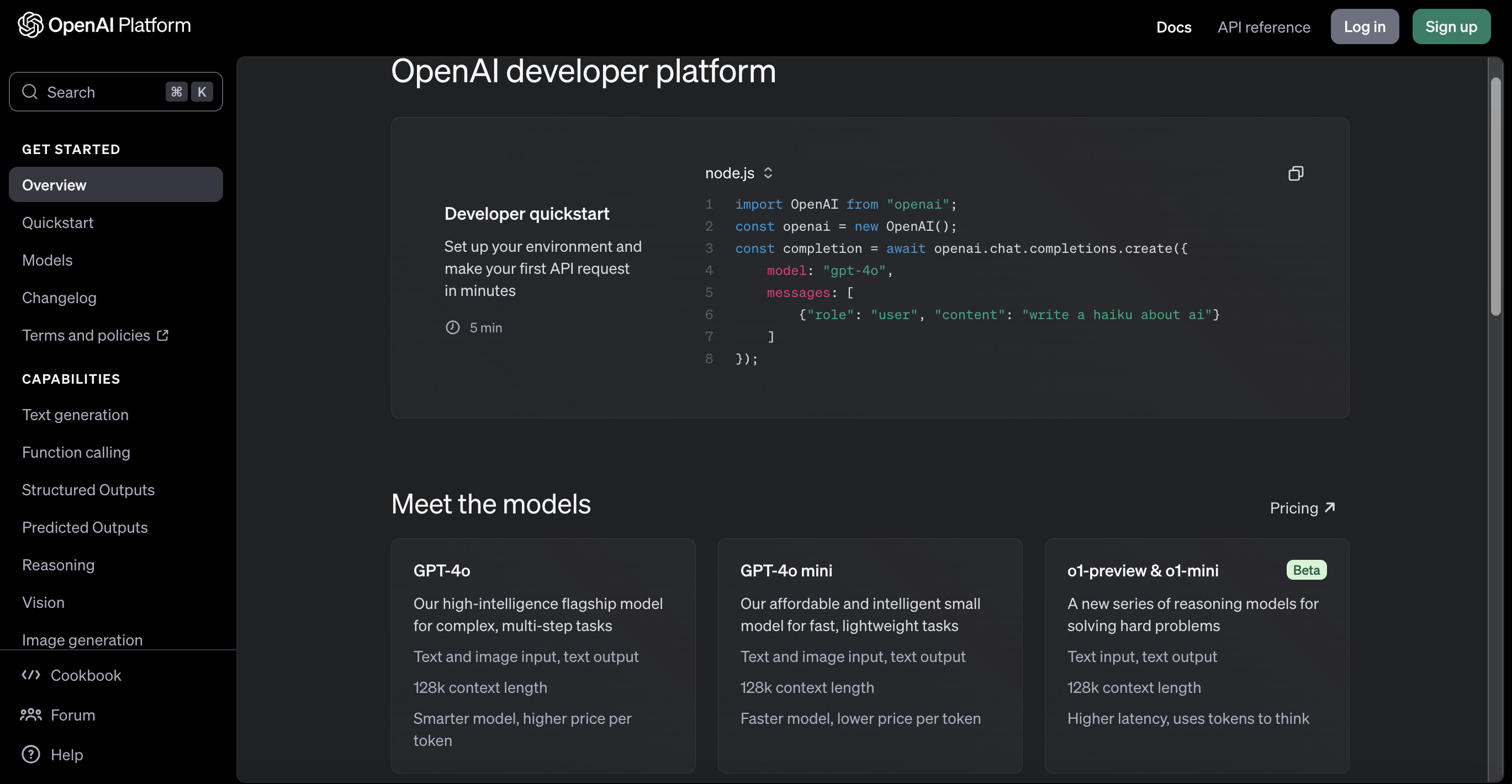Click 'Faster model, lower price per token' text
This screenshot has height=784, width=1512.
[860, 718]
